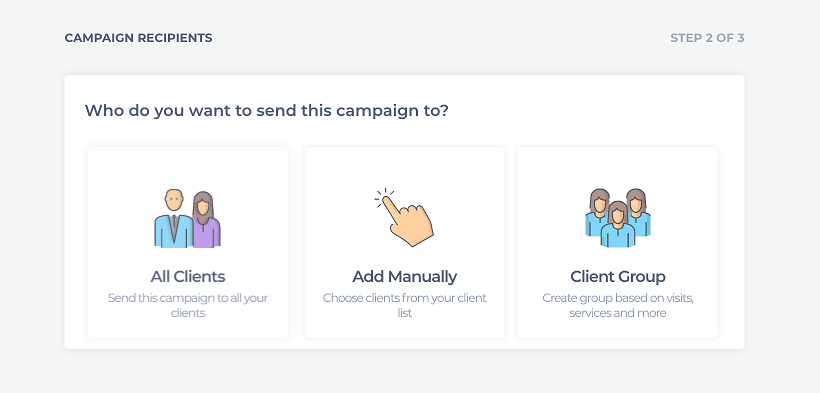Image resolution: width=820 pixels, height=393 pixels.
Task: Click the All Clients people icon
Action: pos(187,218)
